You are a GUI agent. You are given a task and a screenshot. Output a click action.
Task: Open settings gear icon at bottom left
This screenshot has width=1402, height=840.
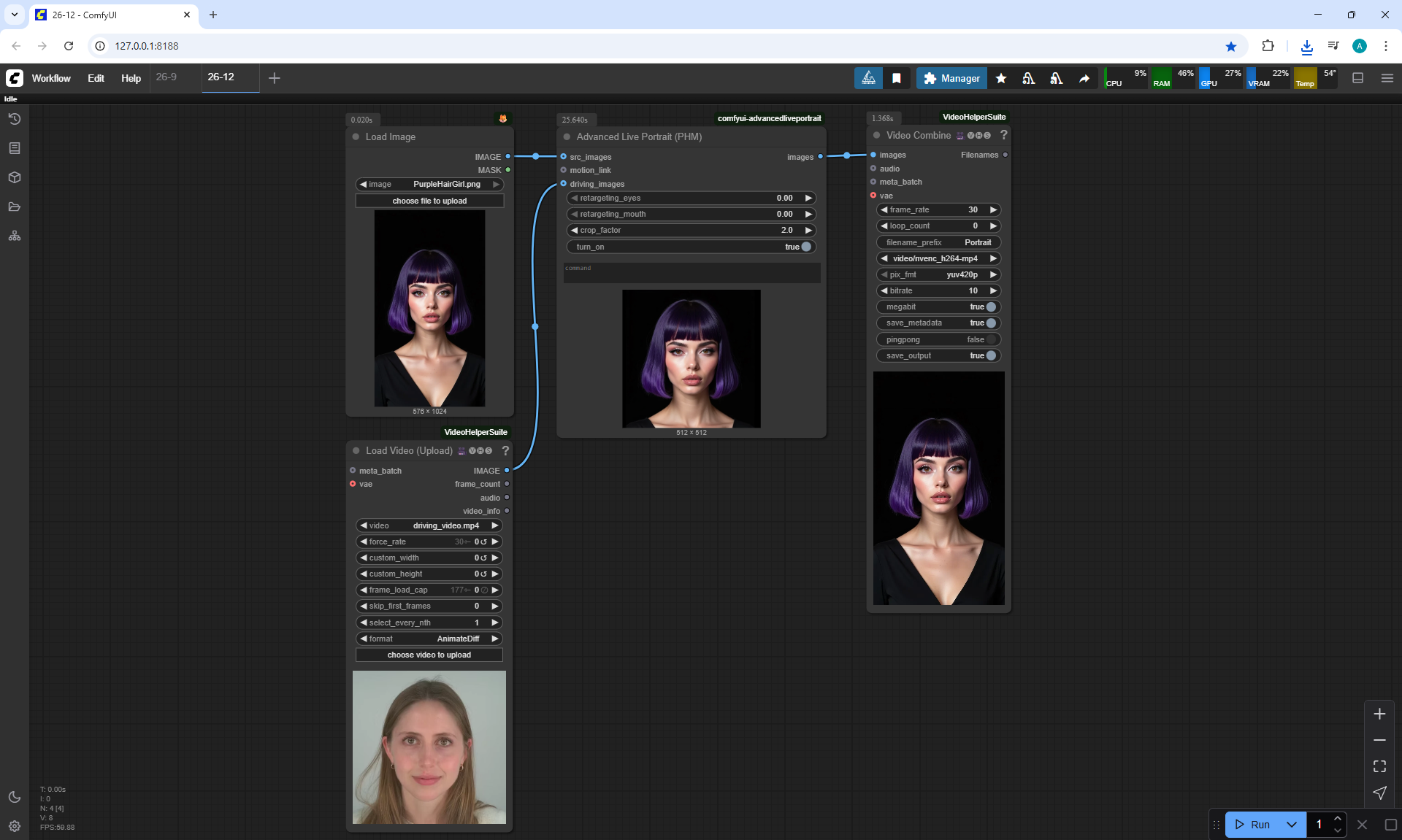point(15,826)
